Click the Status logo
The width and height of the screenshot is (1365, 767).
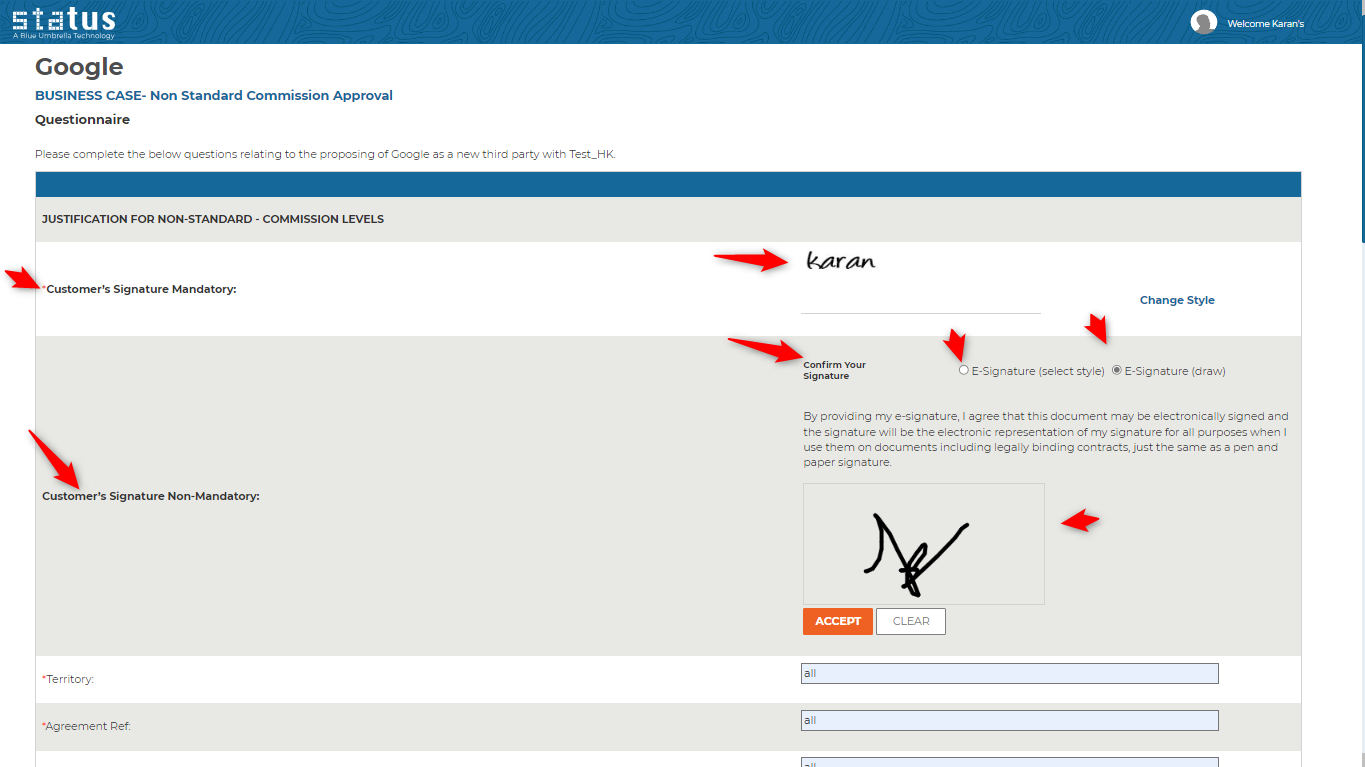point(62,20)
